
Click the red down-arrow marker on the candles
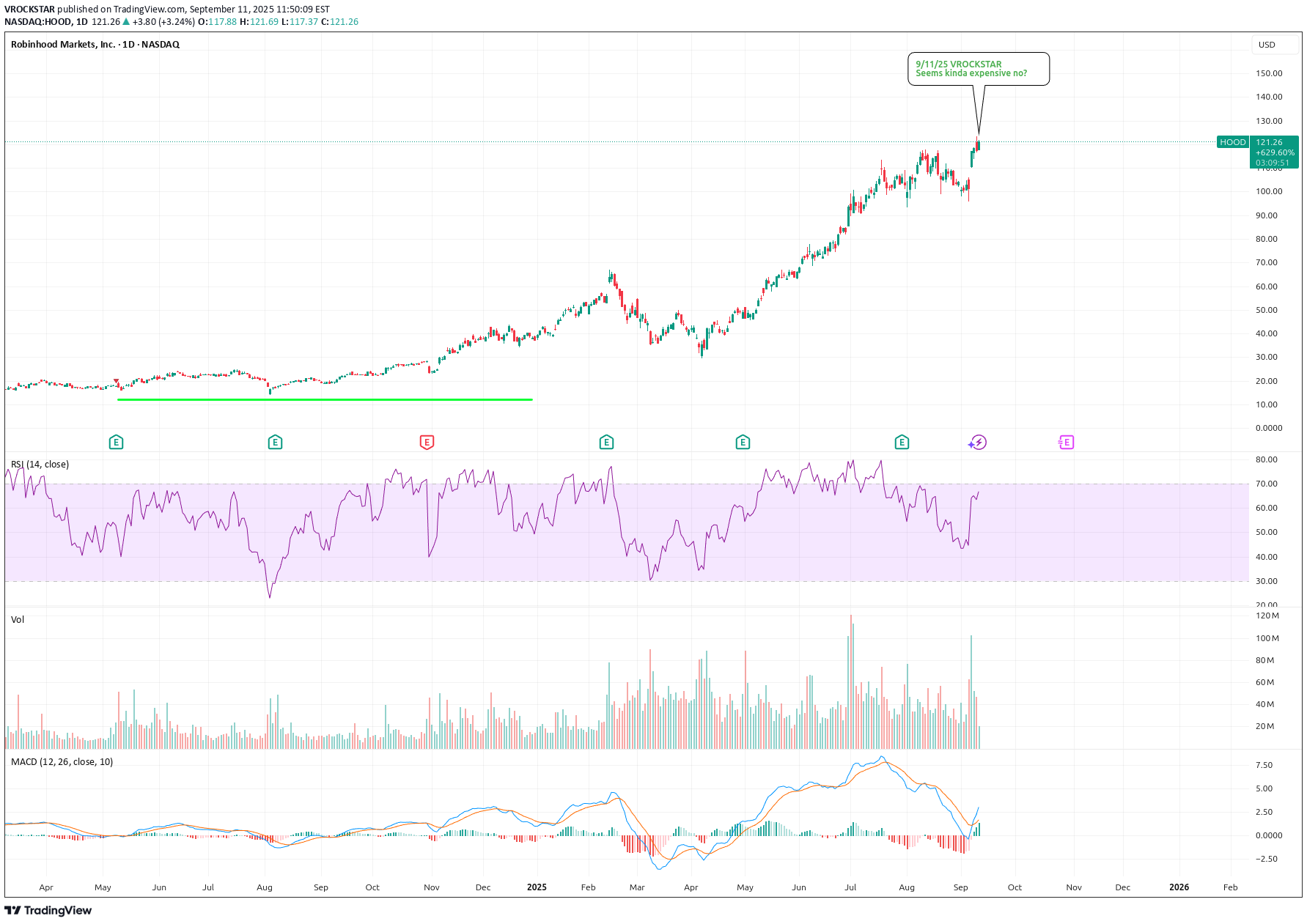tap(117, 382)
